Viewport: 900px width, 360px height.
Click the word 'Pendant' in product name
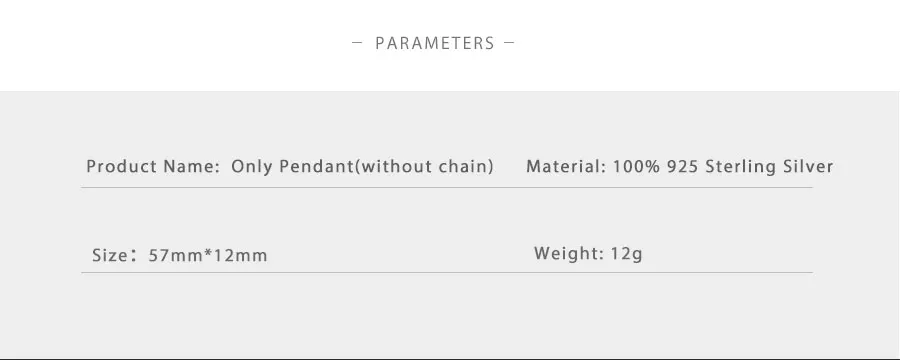pos(316,167)
